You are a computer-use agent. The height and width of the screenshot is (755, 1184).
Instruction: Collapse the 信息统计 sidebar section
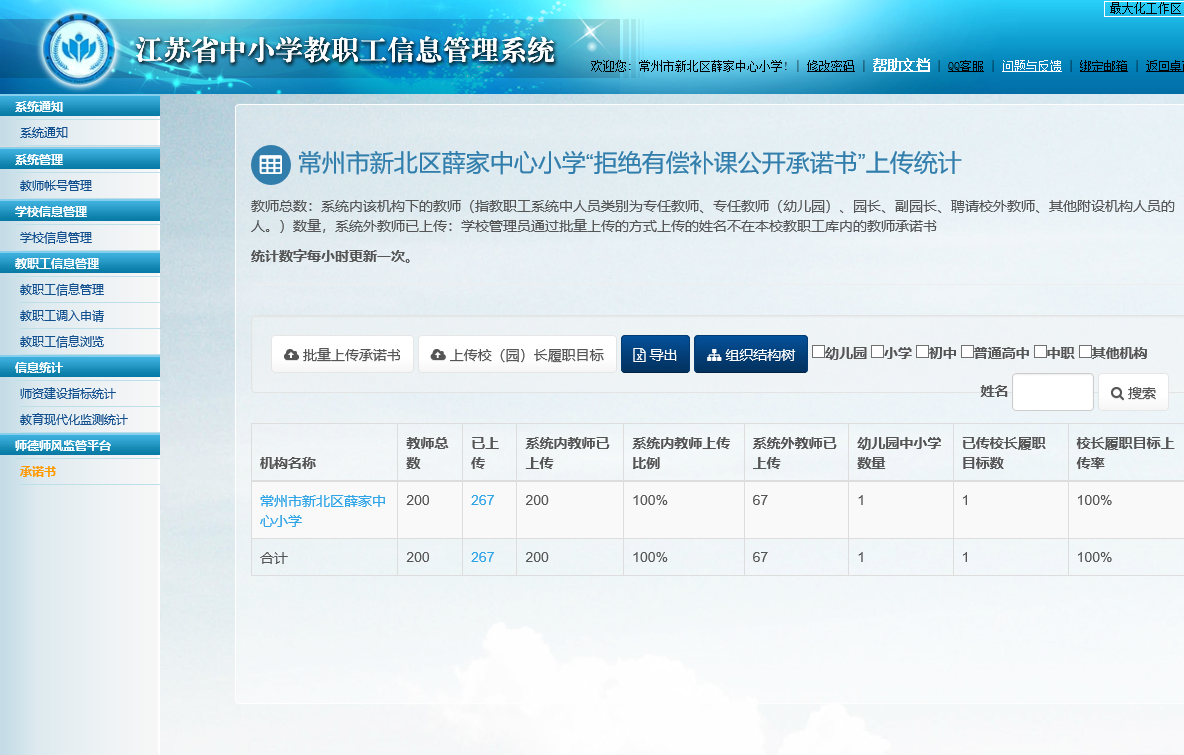80,368
